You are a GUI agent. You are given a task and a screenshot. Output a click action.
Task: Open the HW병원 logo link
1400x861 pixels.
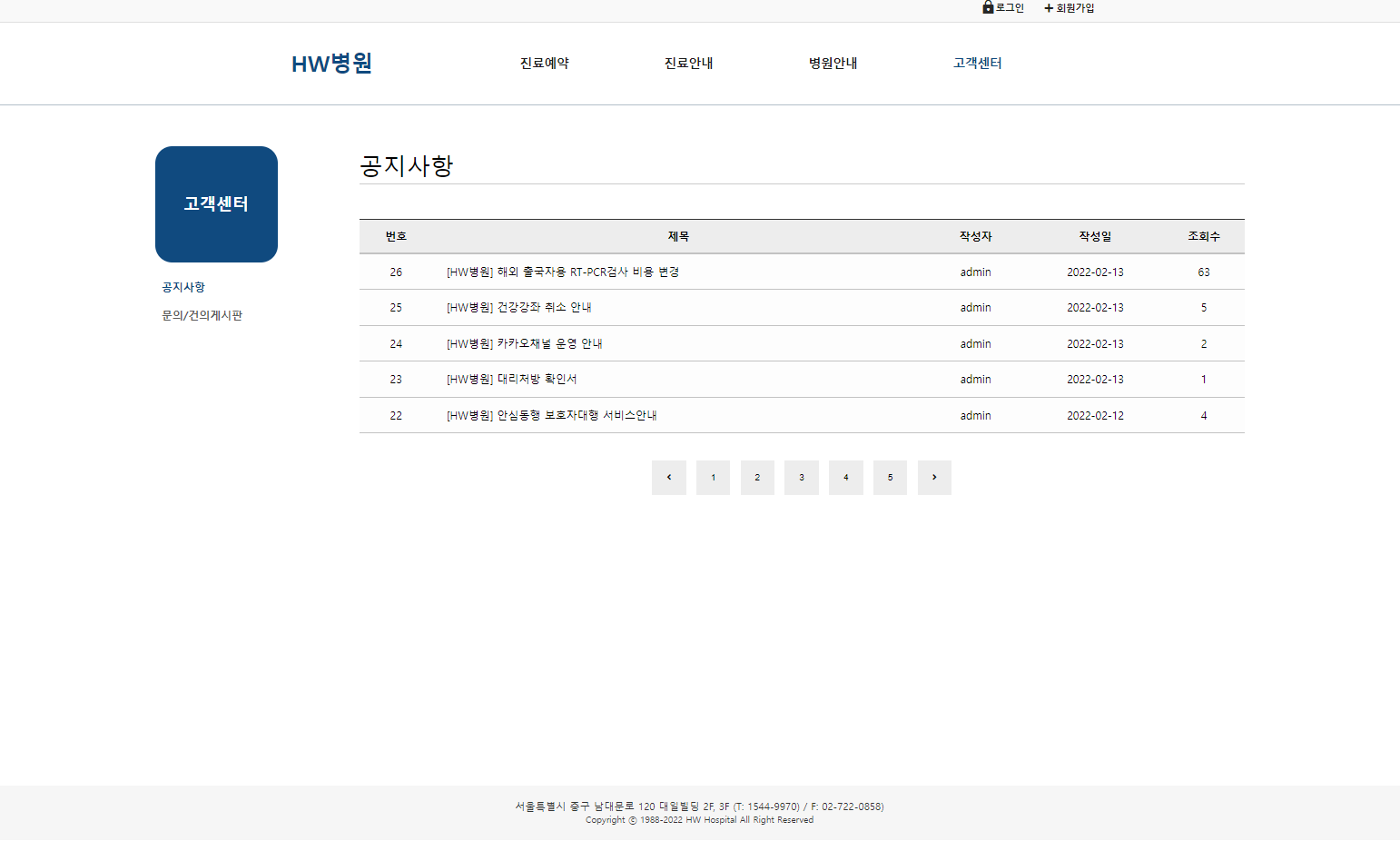(331, 63)
